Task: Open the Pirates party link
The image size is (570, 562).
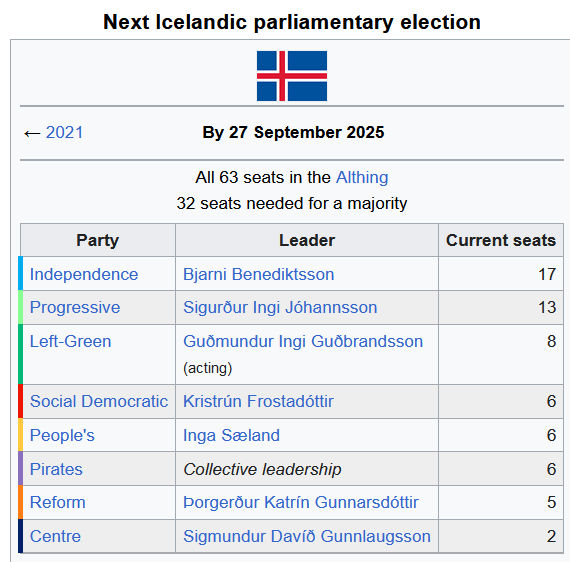Action: (56, 469)
